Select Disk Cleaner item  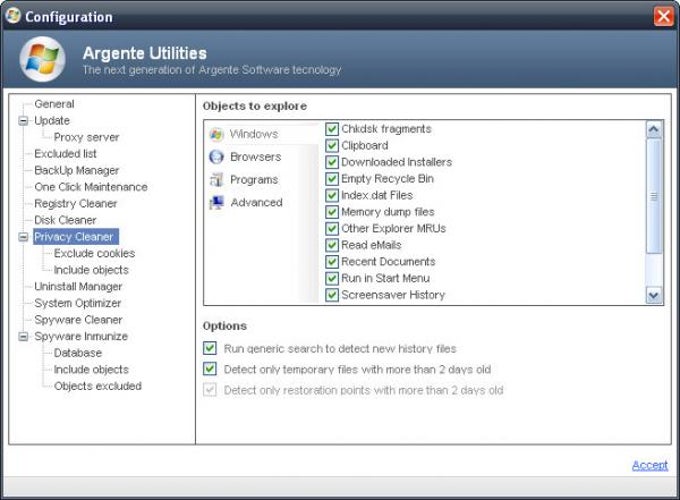tap(65, 220)
